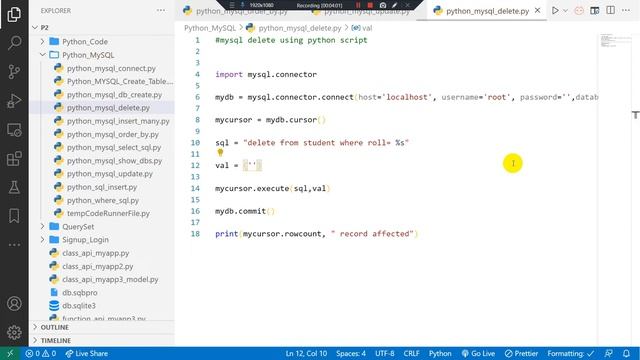Split the editor to the right
The image size is (640, 360).
(610, 11)
